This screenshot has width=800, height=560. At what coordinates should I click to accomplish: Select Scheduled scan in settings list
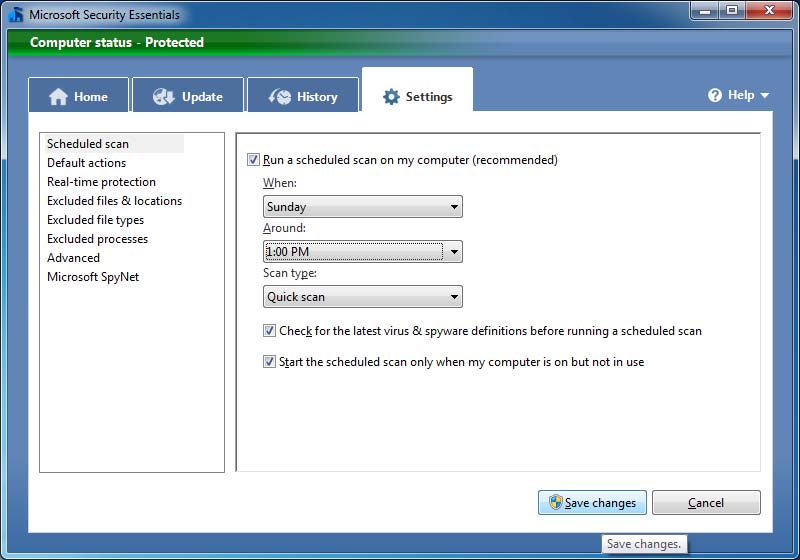114,144
